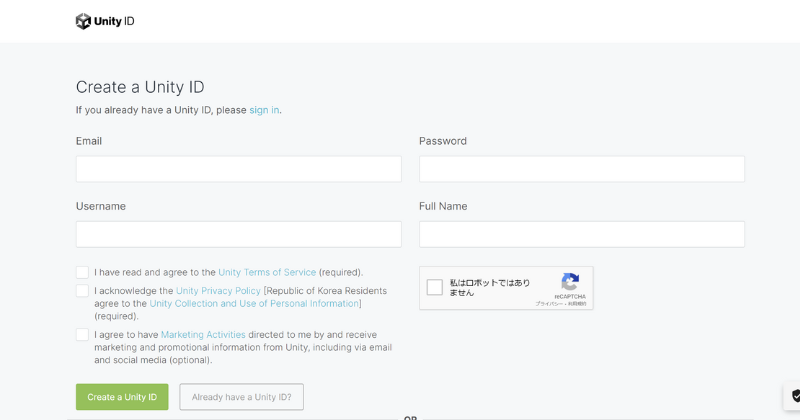The height and width of the screenshot is (420, 800).
Task: Tick the reCAPTCHA not-a-robot checkbox
Action: click(x=435, y=287)
